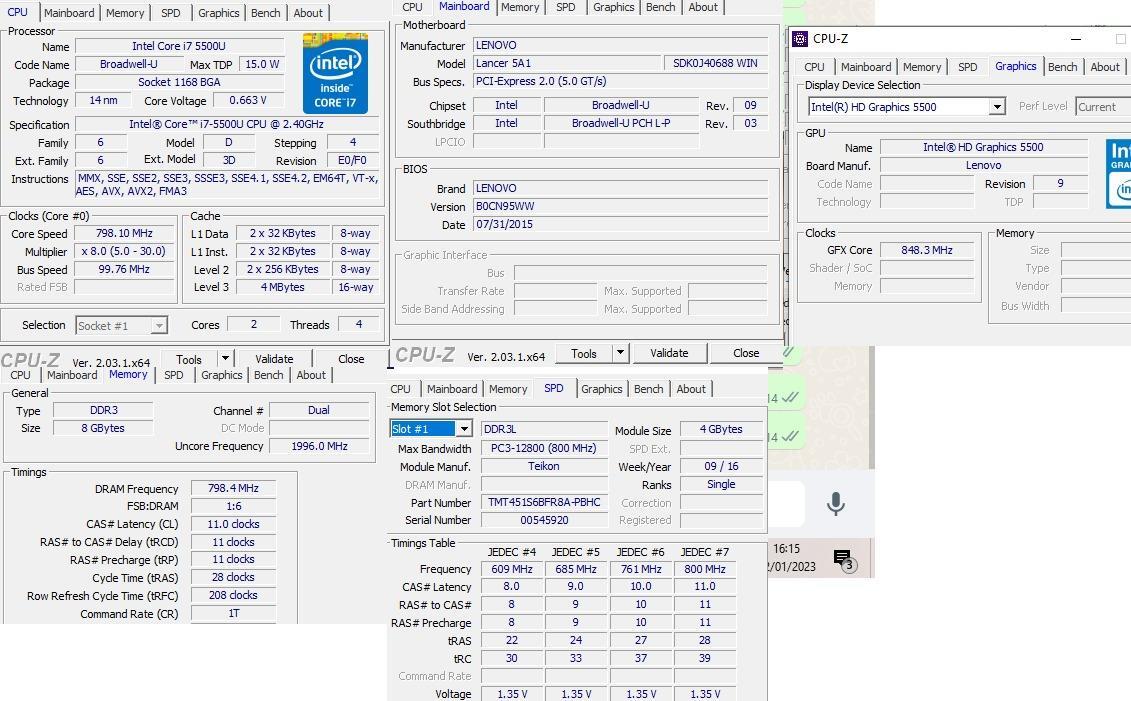The height and width of the screenshot is (701, 1131).
Task: Click the part number TMT451S6BFR8A-PBHC
Action: click(544, 502)
